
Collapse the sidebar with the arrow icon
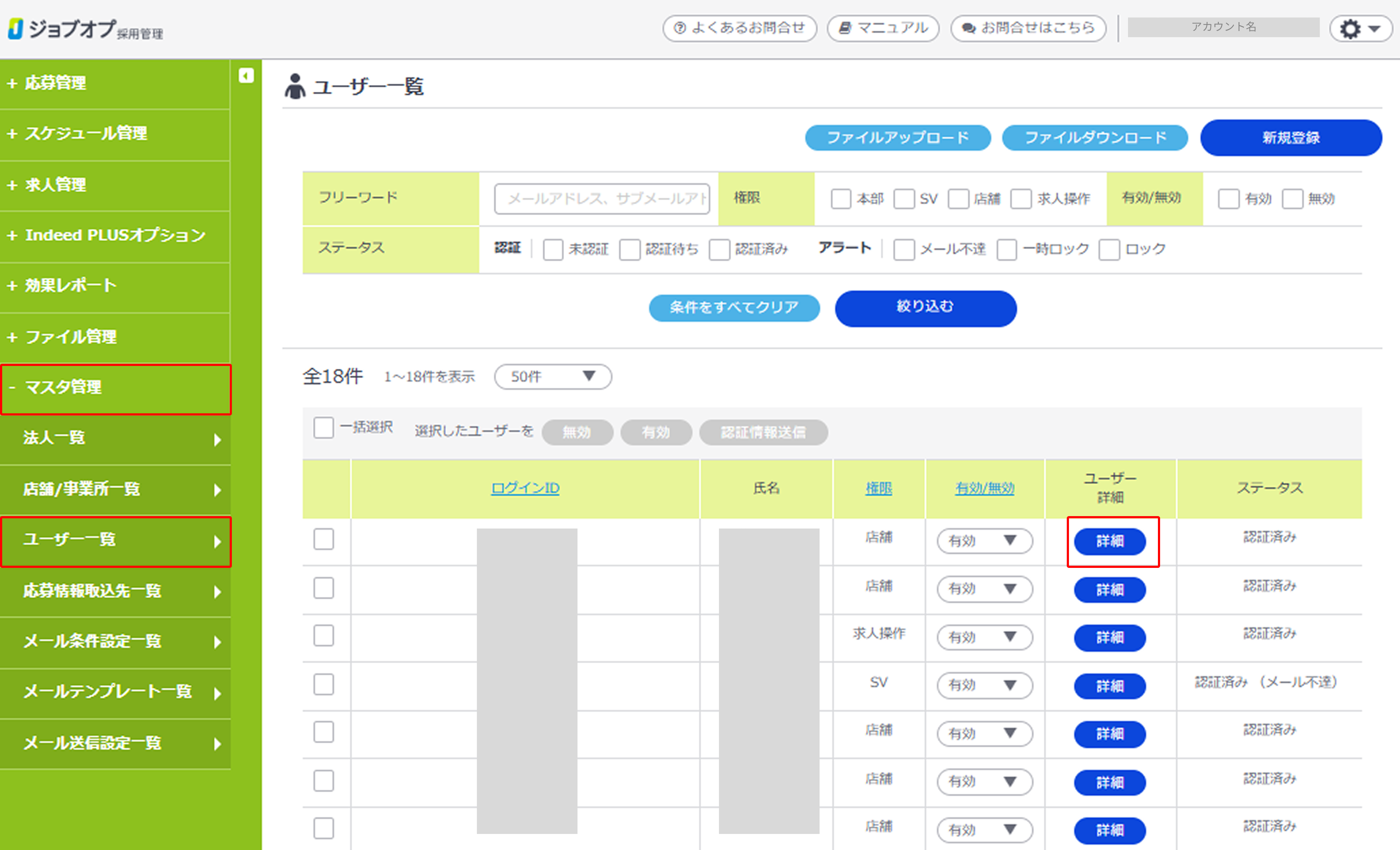tap(246, 75)
